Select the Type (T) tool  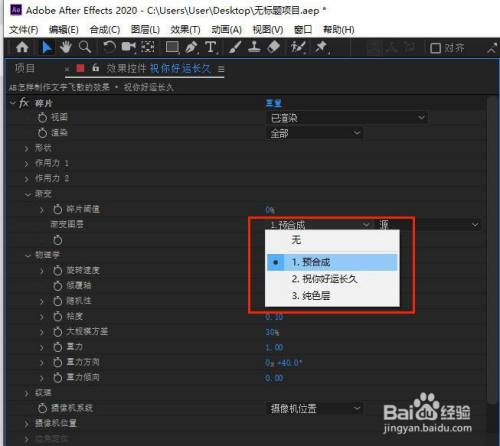pyautogui.click(x=211, y=47)
